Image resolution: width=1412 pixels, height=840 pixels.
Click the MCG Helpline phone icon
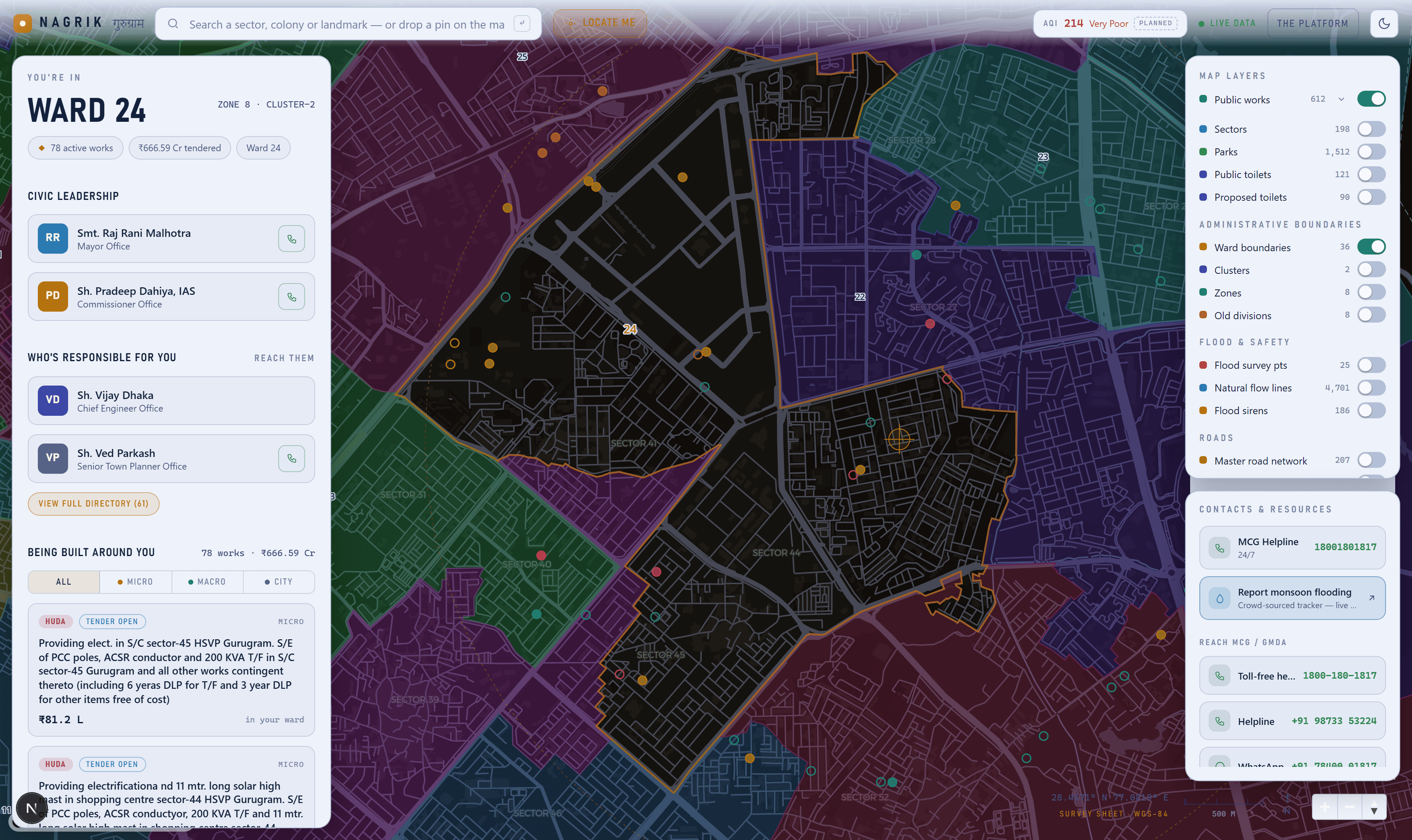tap(1220, 547)
